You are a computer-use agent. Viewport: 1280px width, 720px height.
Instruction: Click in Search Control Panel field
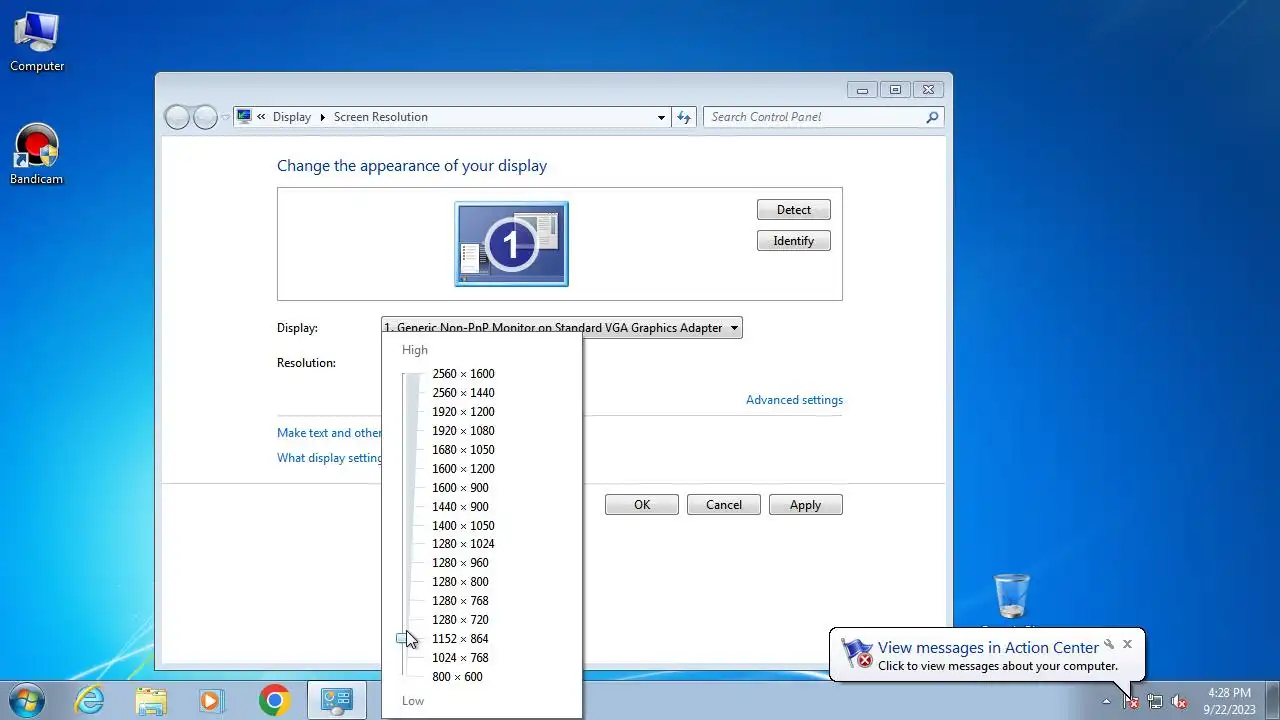[x=814, y=117]
